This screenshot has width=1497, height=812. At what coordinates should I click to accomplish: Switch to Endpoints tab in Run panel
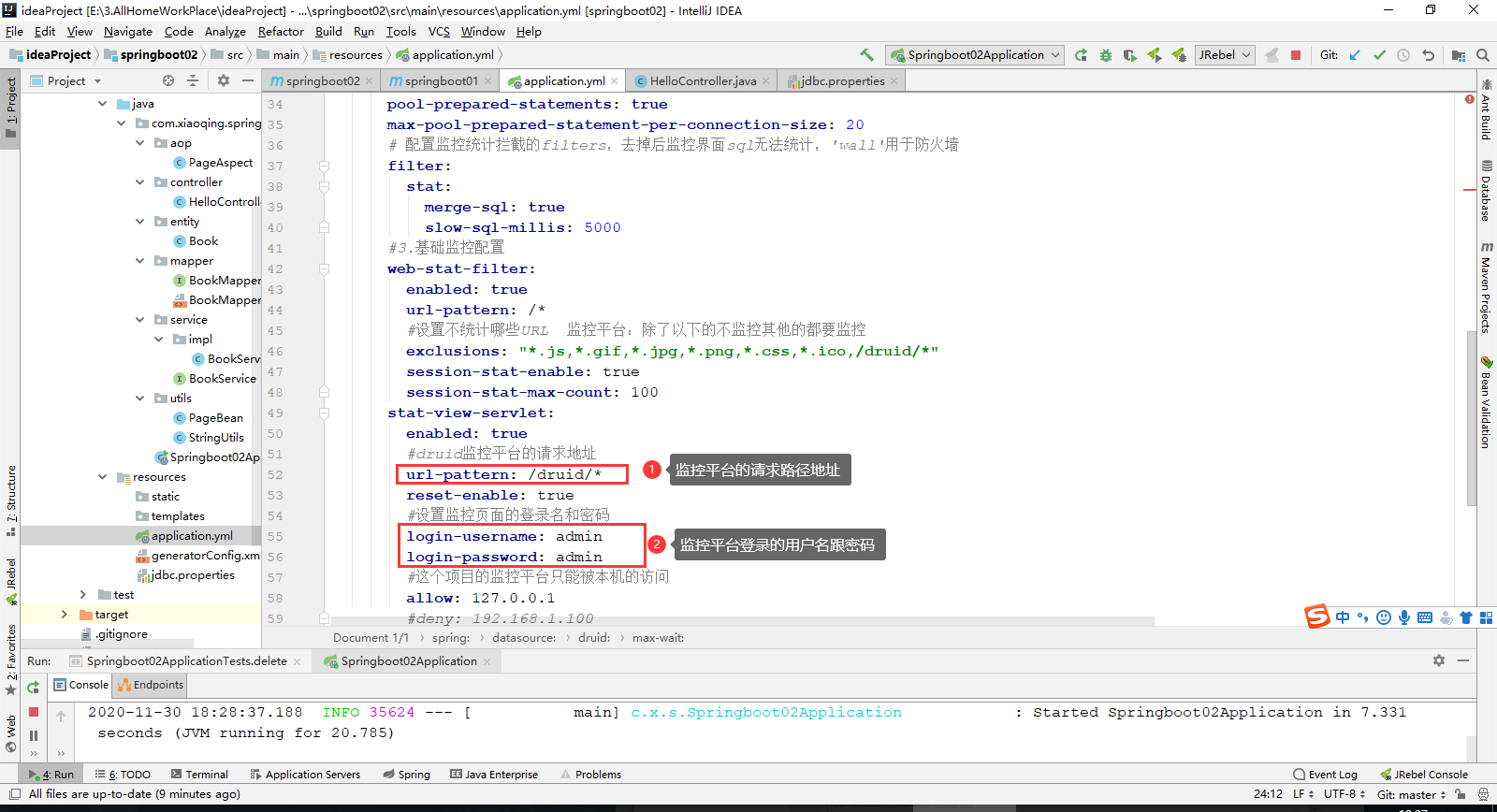[152, 685]
